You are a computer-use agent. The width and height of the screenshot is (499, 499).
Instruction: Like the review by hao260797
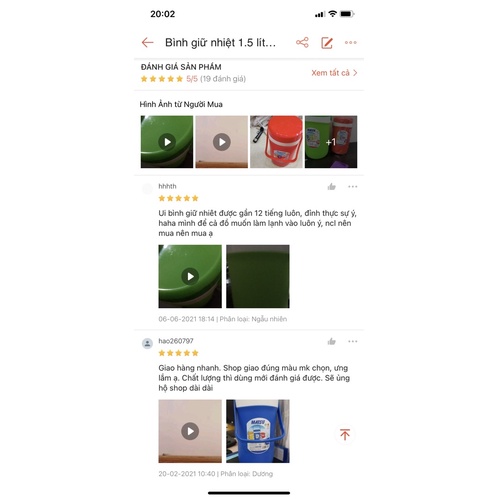pyautogui.click(x=331, y=341)
